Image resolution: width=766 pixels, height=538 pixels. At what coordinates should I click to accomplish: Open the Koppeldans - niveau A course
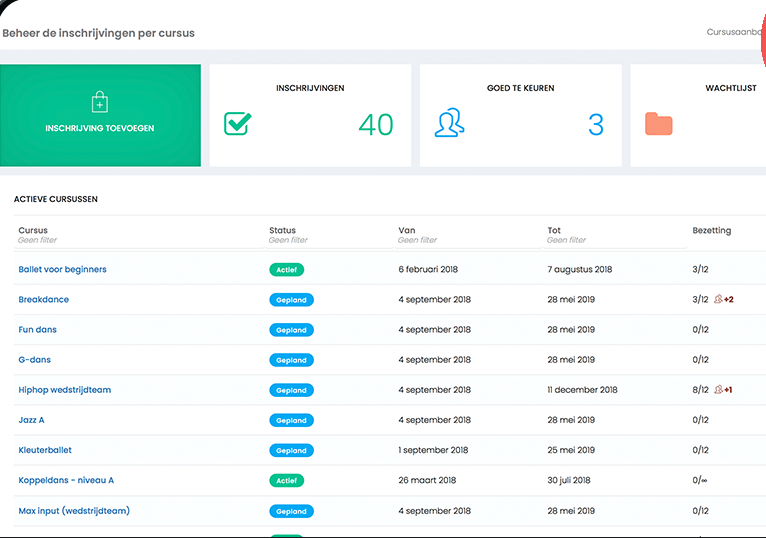[66, 480]
